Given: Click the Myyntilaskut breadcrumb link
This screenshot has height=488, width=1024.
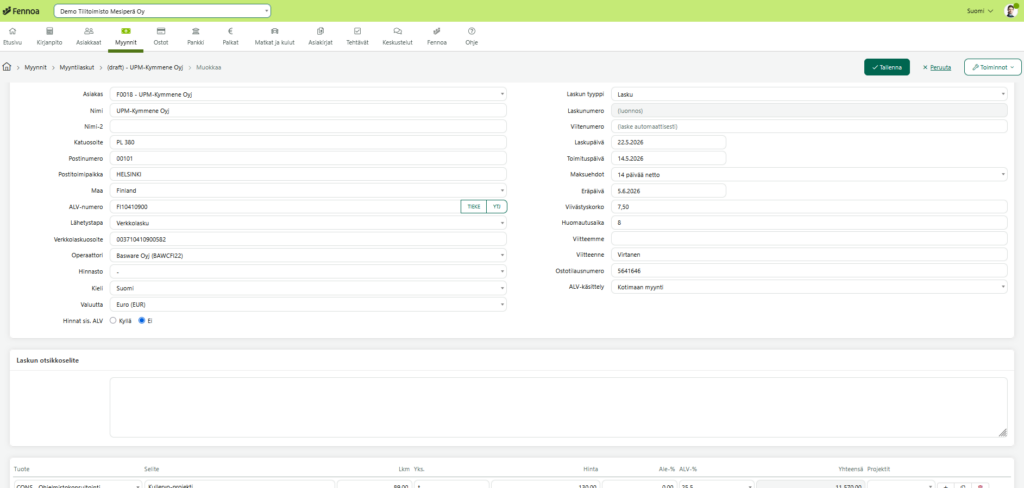Looking at the screenshot, I should (x=77, y=67).
